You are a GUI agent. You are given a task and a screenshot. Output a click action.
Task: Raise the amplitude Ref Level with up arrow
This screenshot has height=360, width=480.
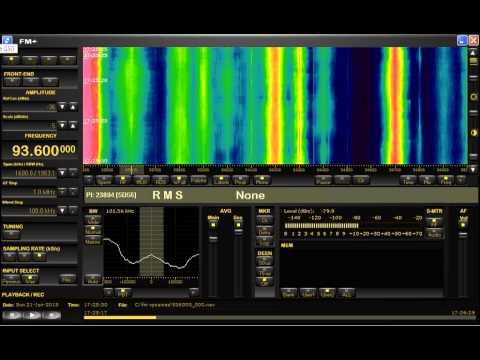(73, 107)
